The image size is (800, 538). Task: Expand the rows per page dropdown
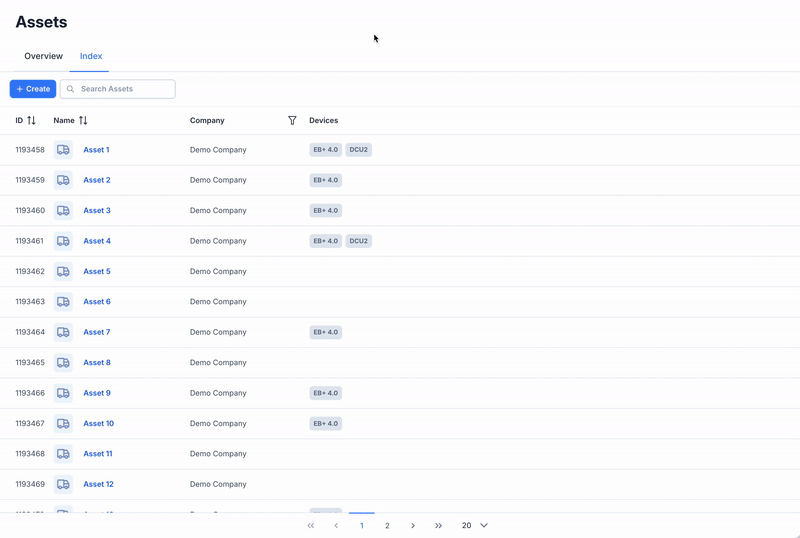coord(475,525)
